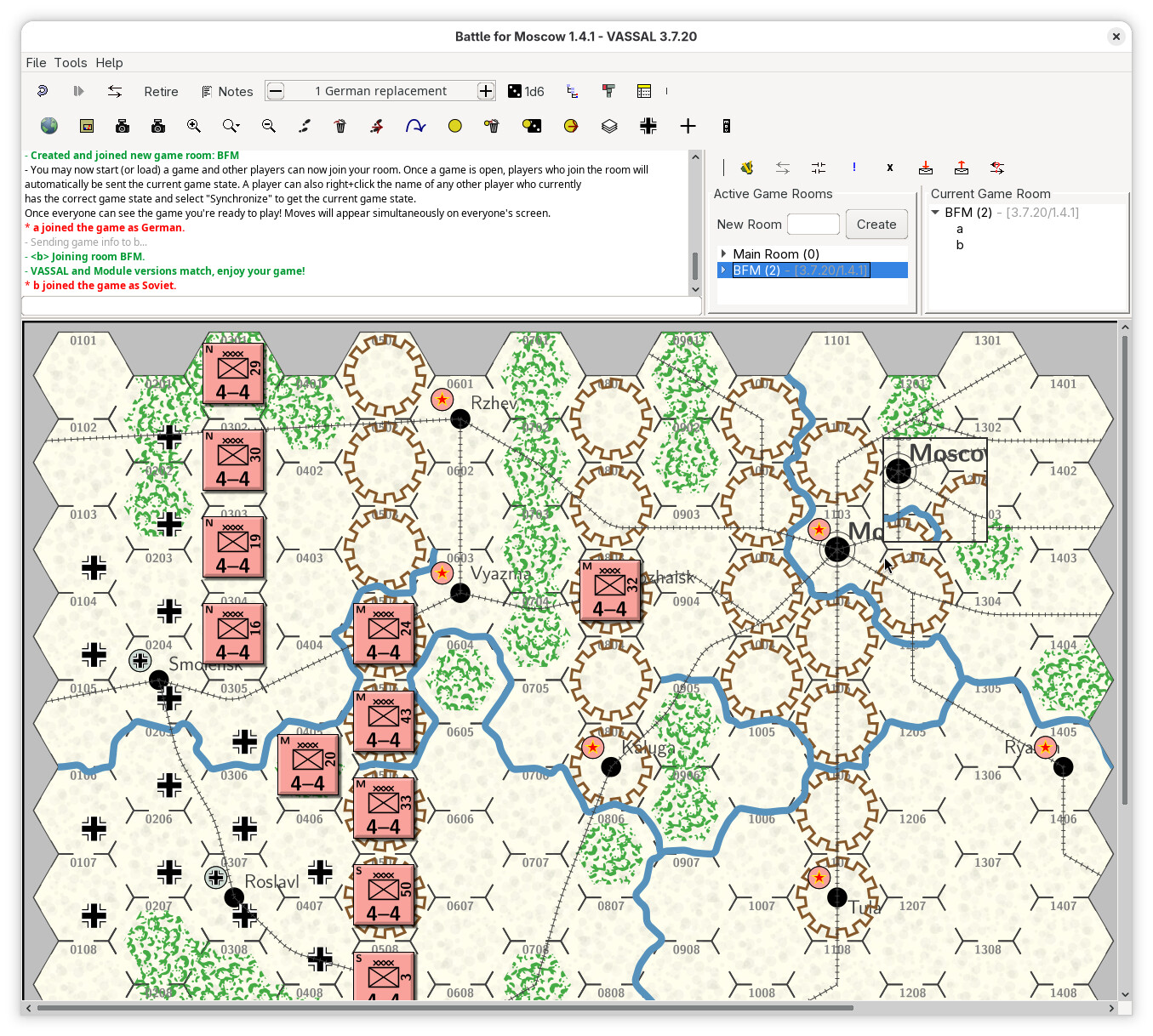The width and height of the screenshot is (1153, 1036).
Task: Open the zoom level dropdown magnifier
Action: [231, 126]
